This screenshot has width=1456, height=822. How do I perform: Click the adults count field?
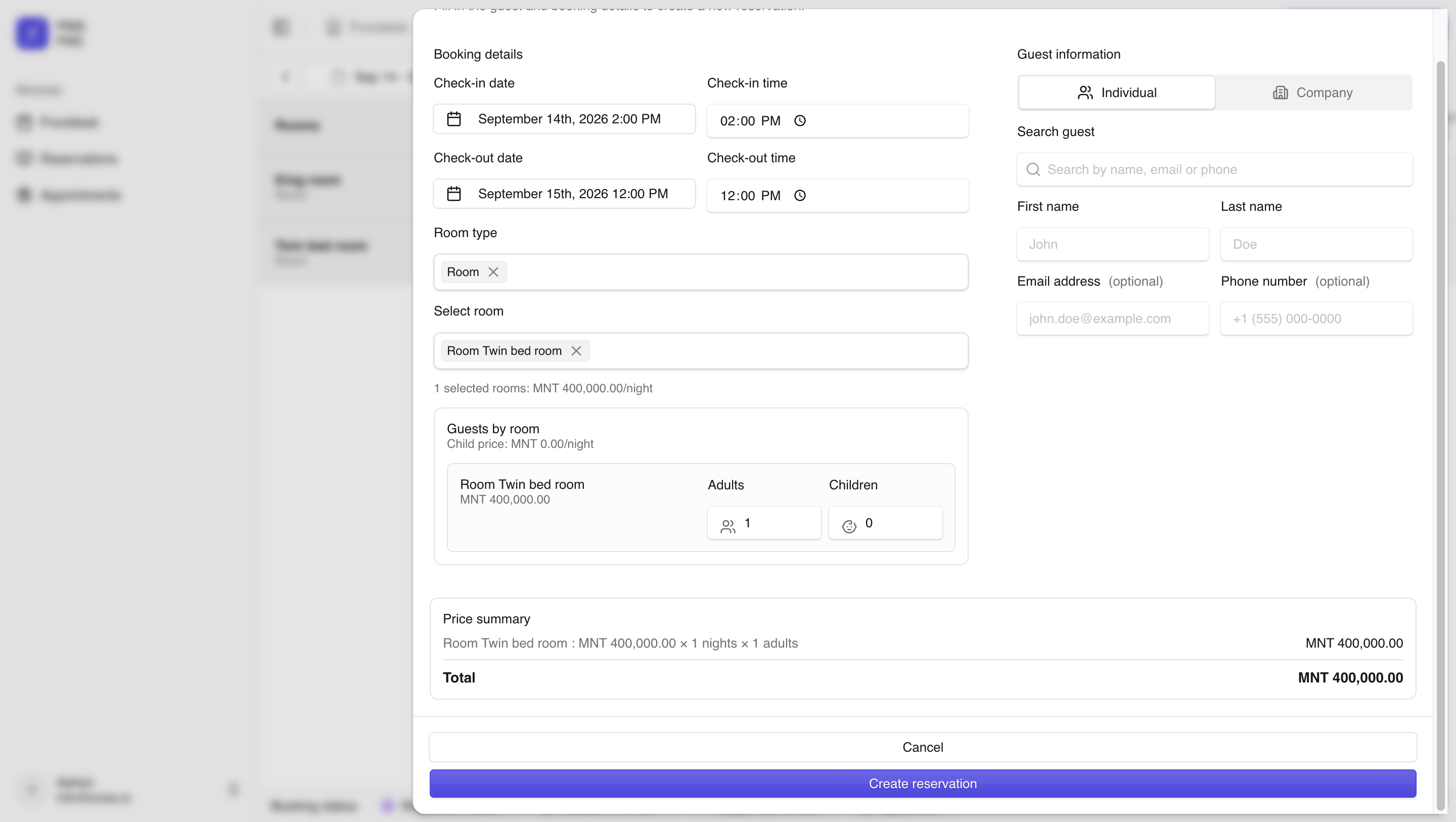coord(764,523)
